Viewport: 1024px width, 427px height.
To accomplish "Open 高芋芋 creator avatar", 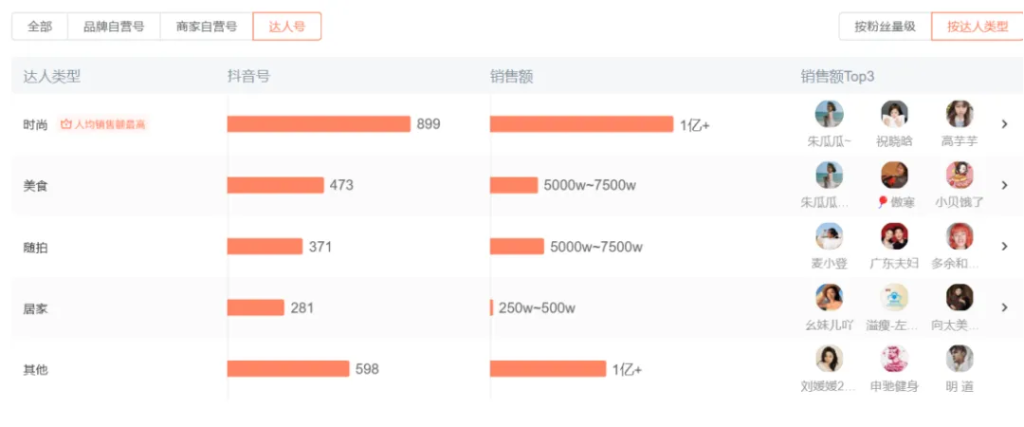I will [x=959, y=114].
